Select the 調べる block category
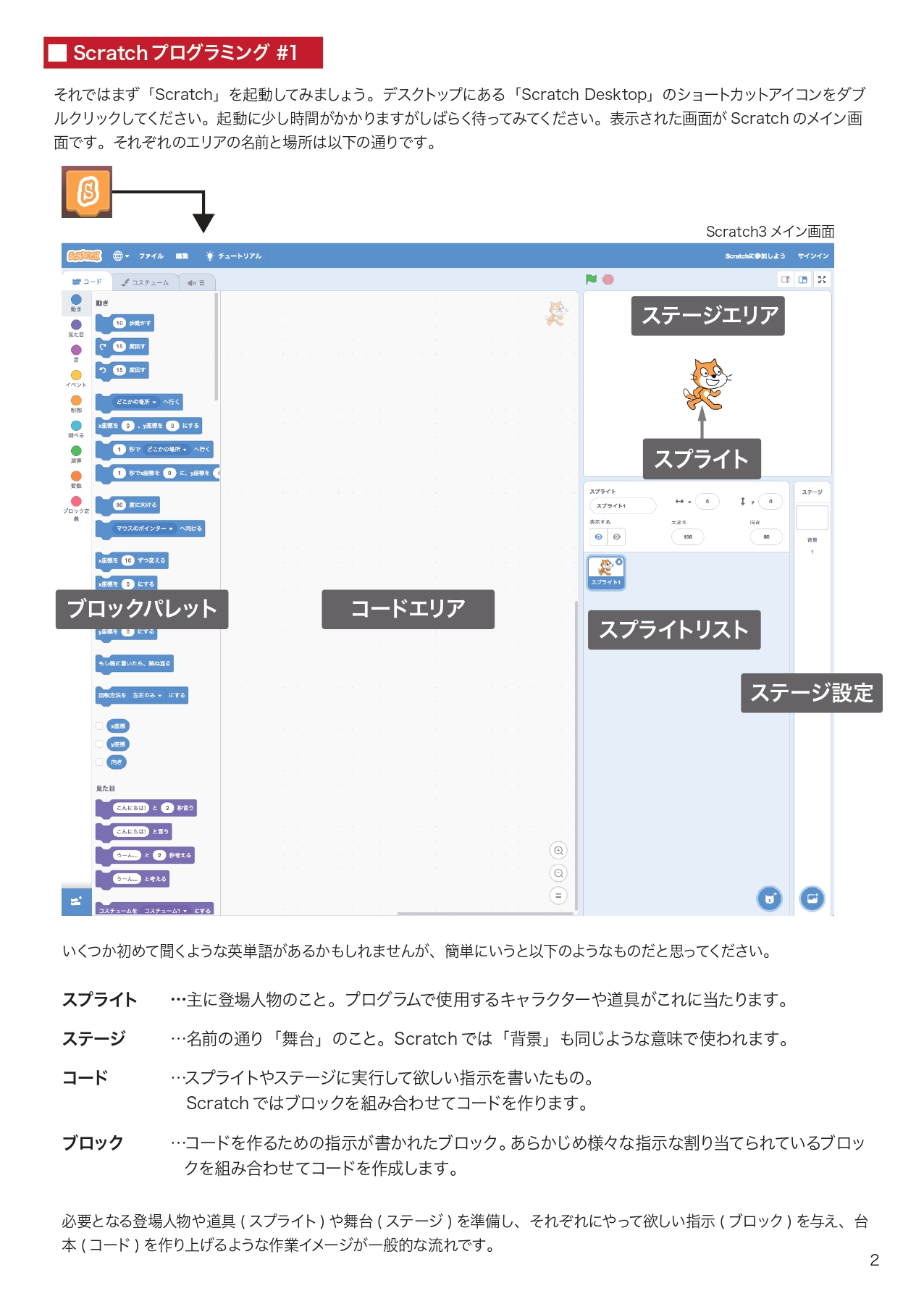This screenshot has height=1296, width=924. [76, 429]
